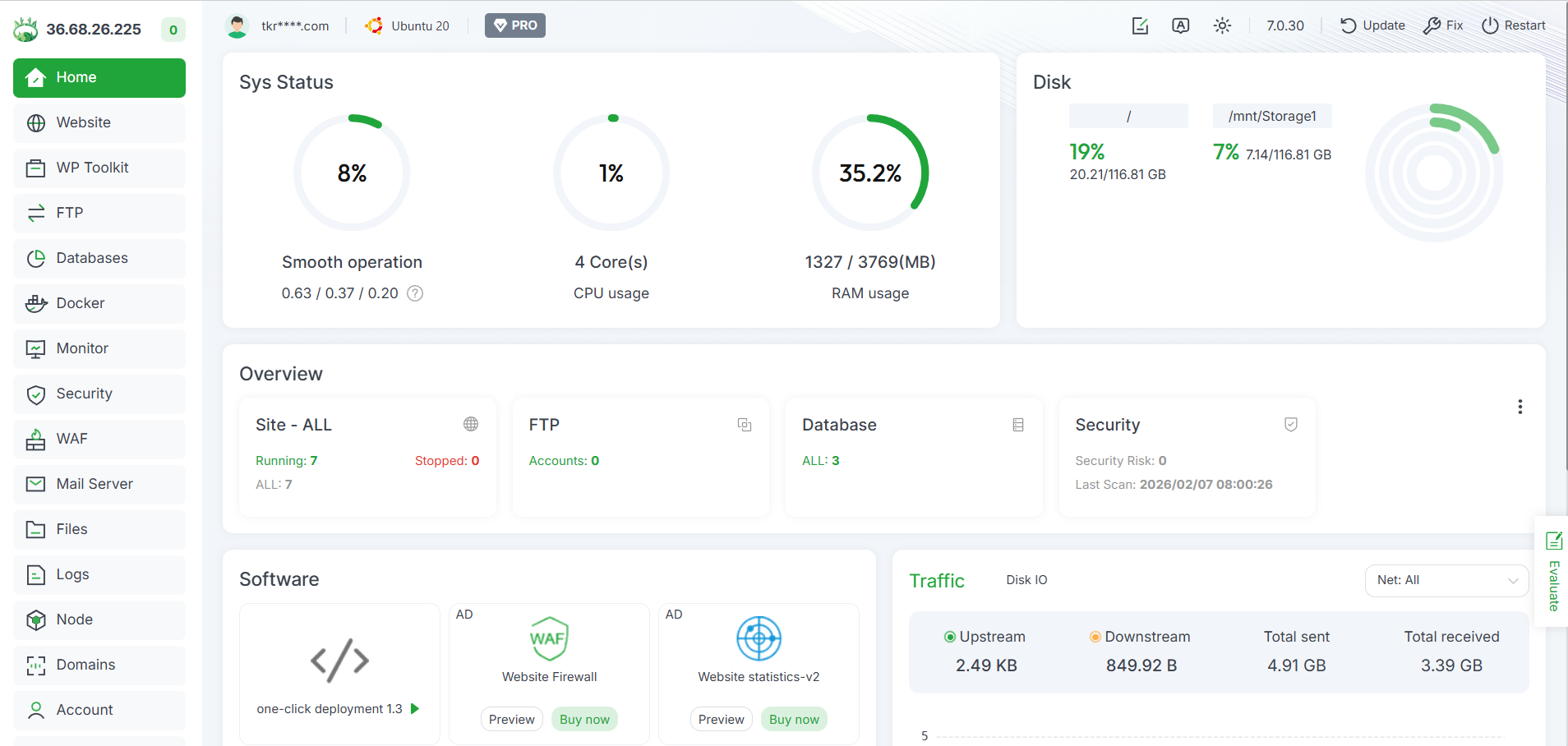Click the notepad edit icon in top bar
The height and width of the screenshot is (746, 1568).
pyautogui.click(x=1140, y=25)
